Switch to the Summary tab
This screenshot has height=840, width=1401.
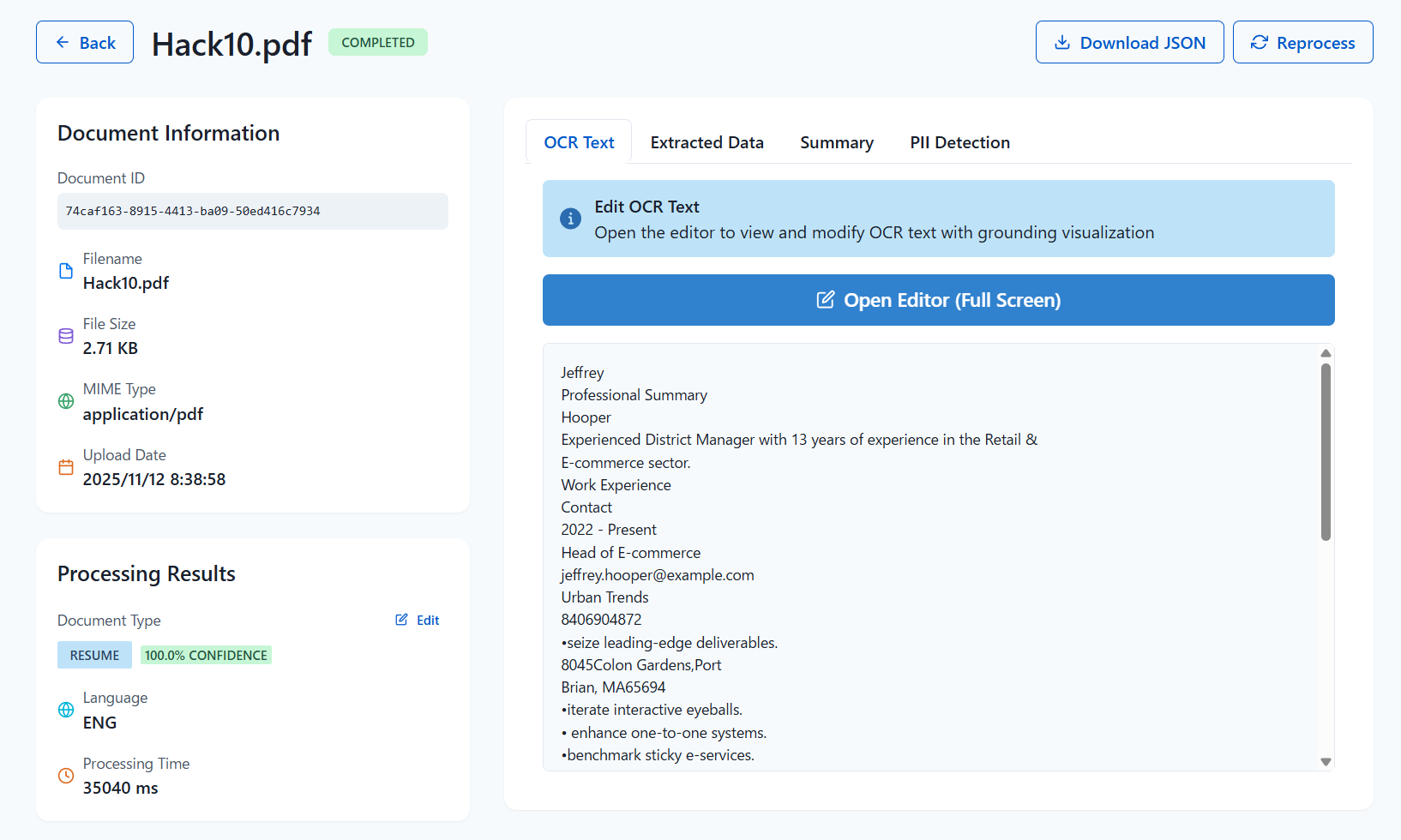pyautogui.click(x=837, y=142)
